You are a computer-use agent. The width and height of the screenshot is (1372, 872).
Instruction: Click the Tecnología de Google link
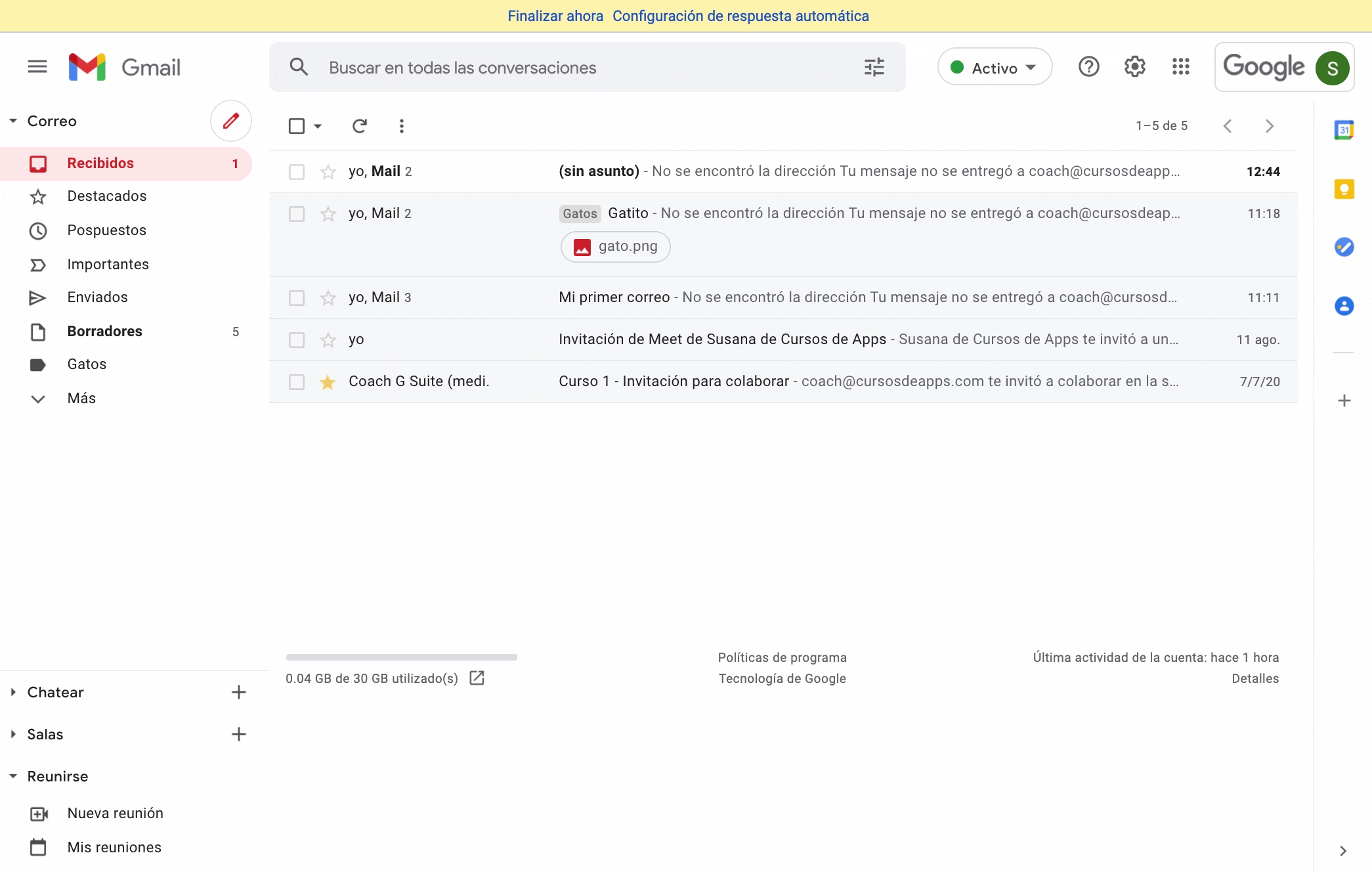(x=782, y=678)
